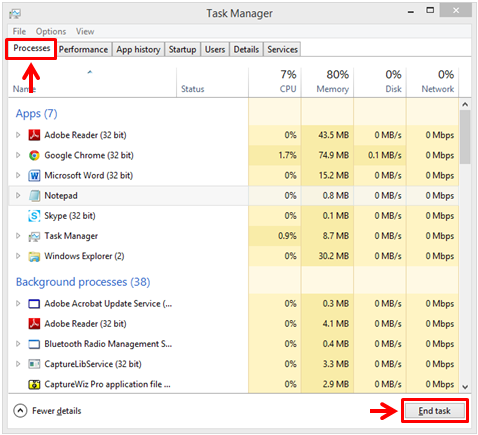The image size is (478, 435).
Task: Minimize the Task Manager window
Action: coord(411,12)
